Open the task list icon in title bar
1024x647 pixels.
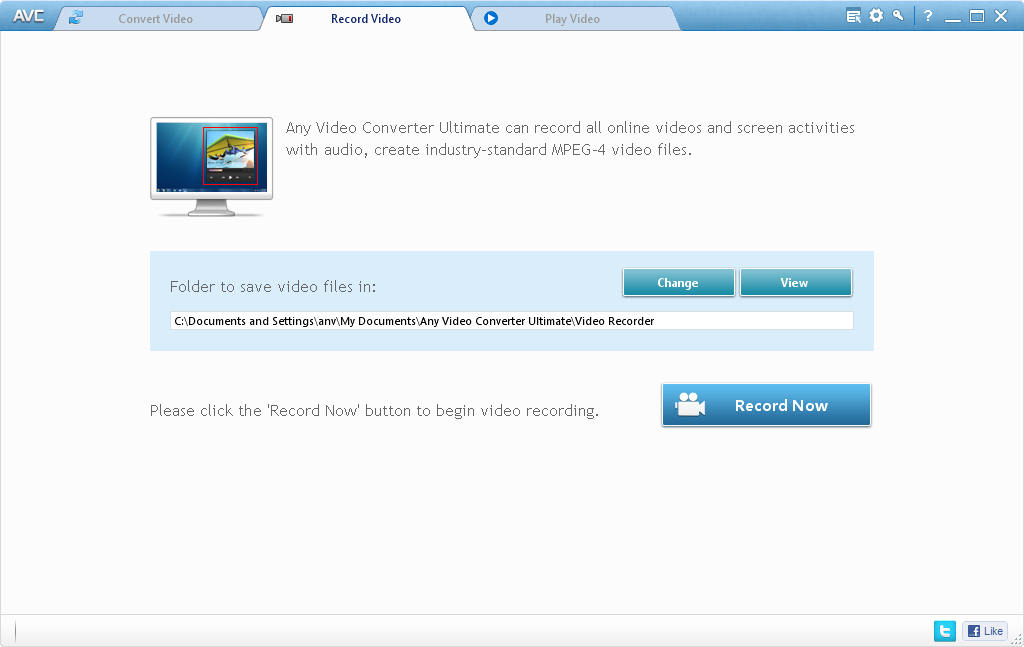point(853,16)
